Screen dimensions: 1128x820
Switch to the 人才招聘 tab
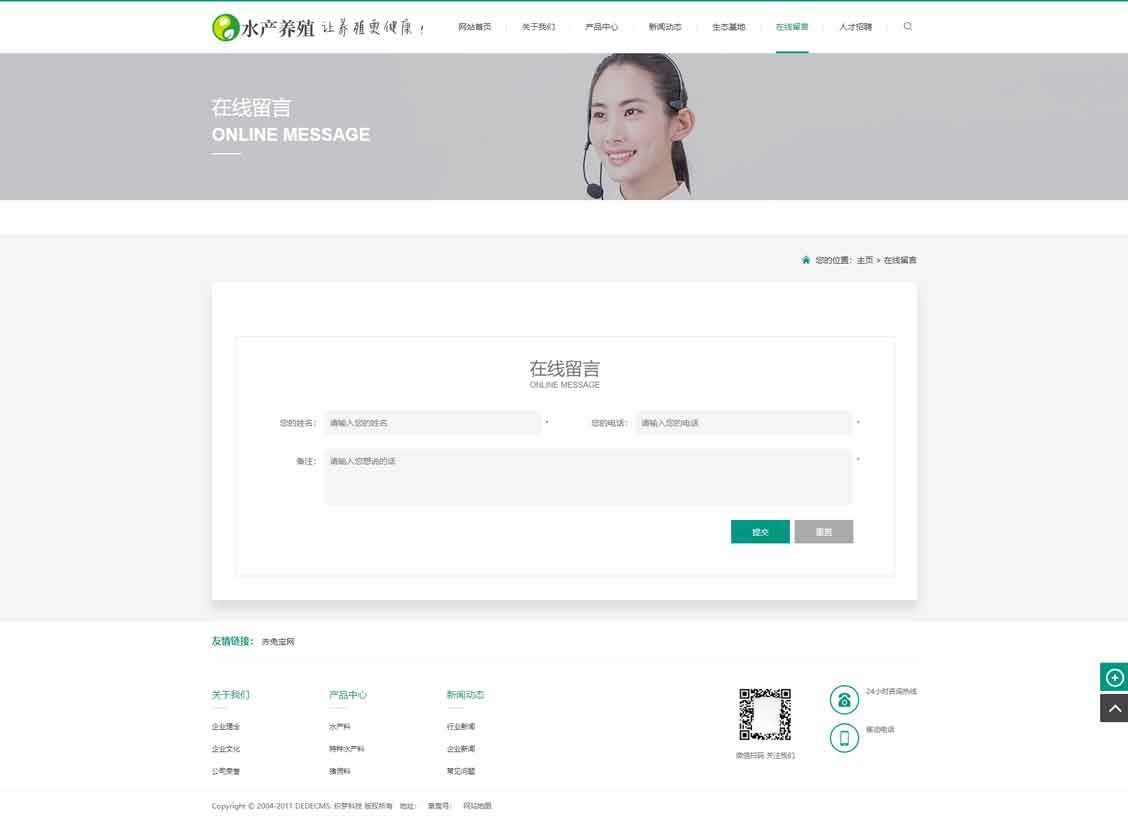point(855,27)
